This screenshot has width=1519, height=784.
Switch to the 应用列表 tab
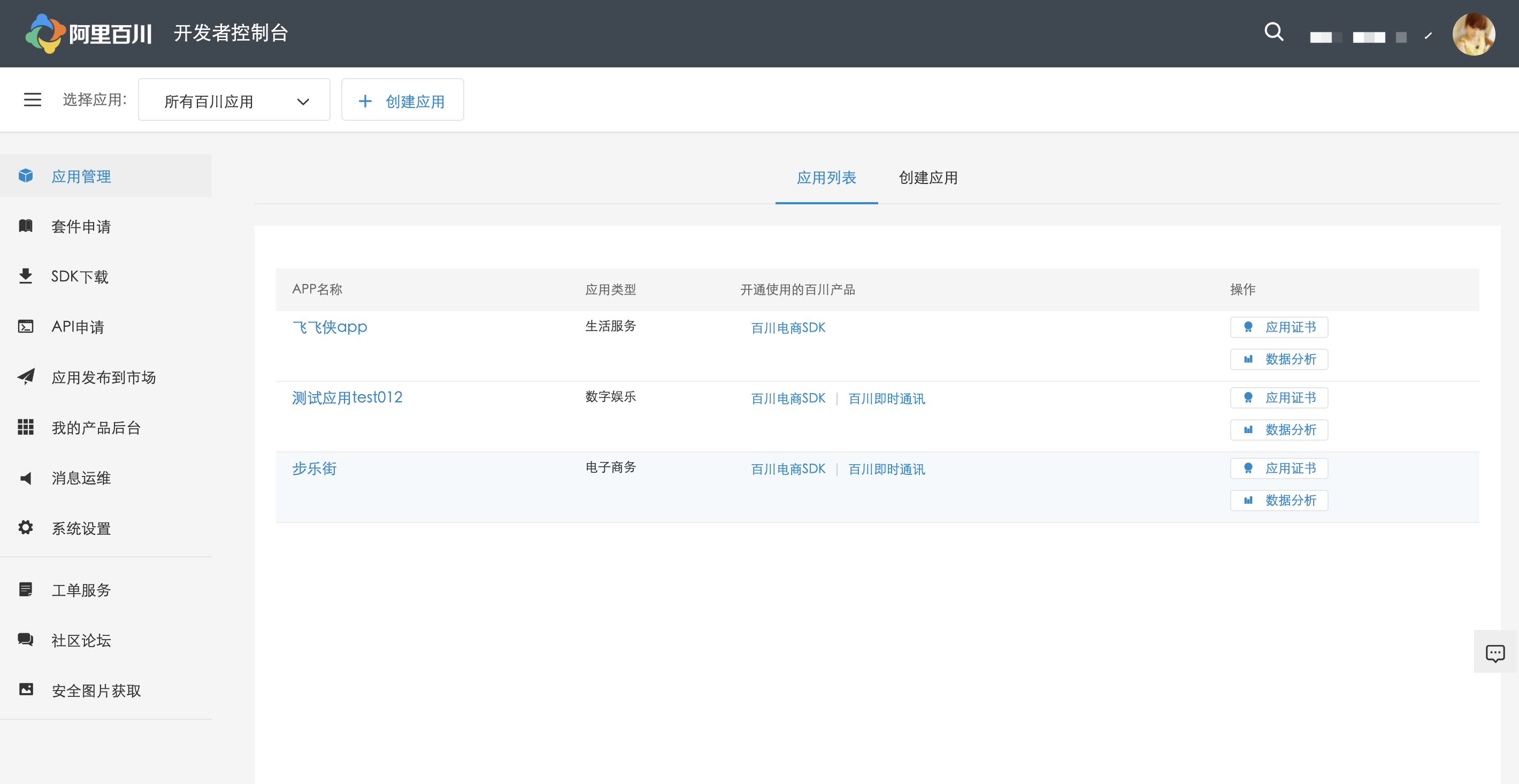826,178
